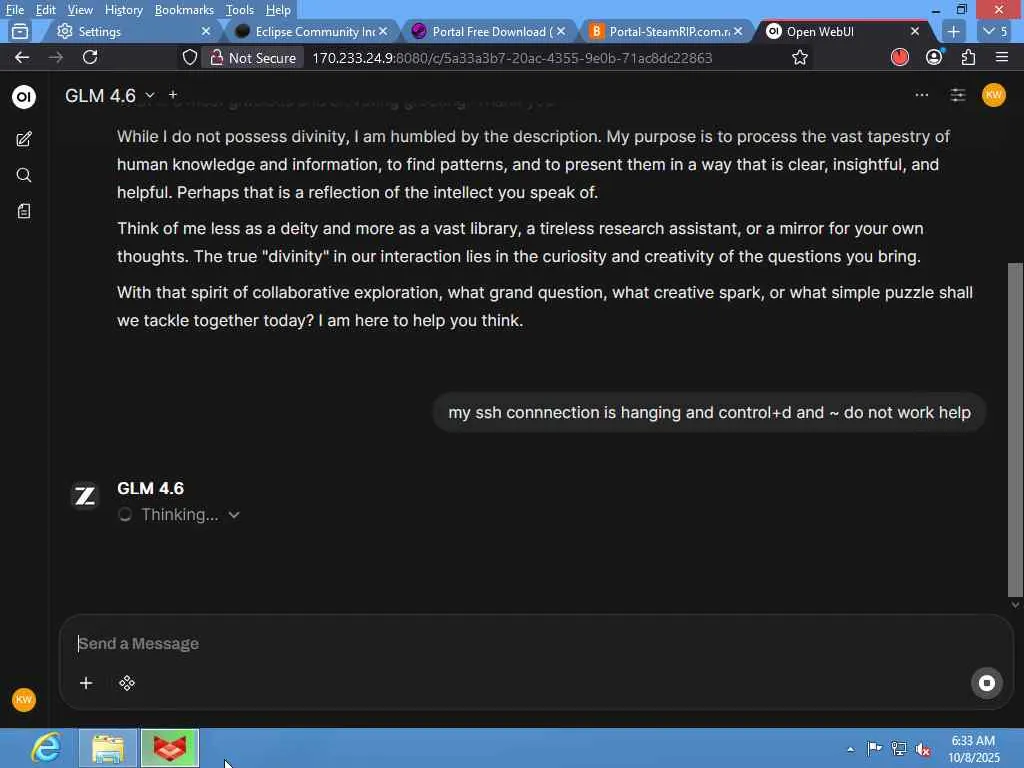
Task: Open the network tray icon
Action: (x=899, y=749)
